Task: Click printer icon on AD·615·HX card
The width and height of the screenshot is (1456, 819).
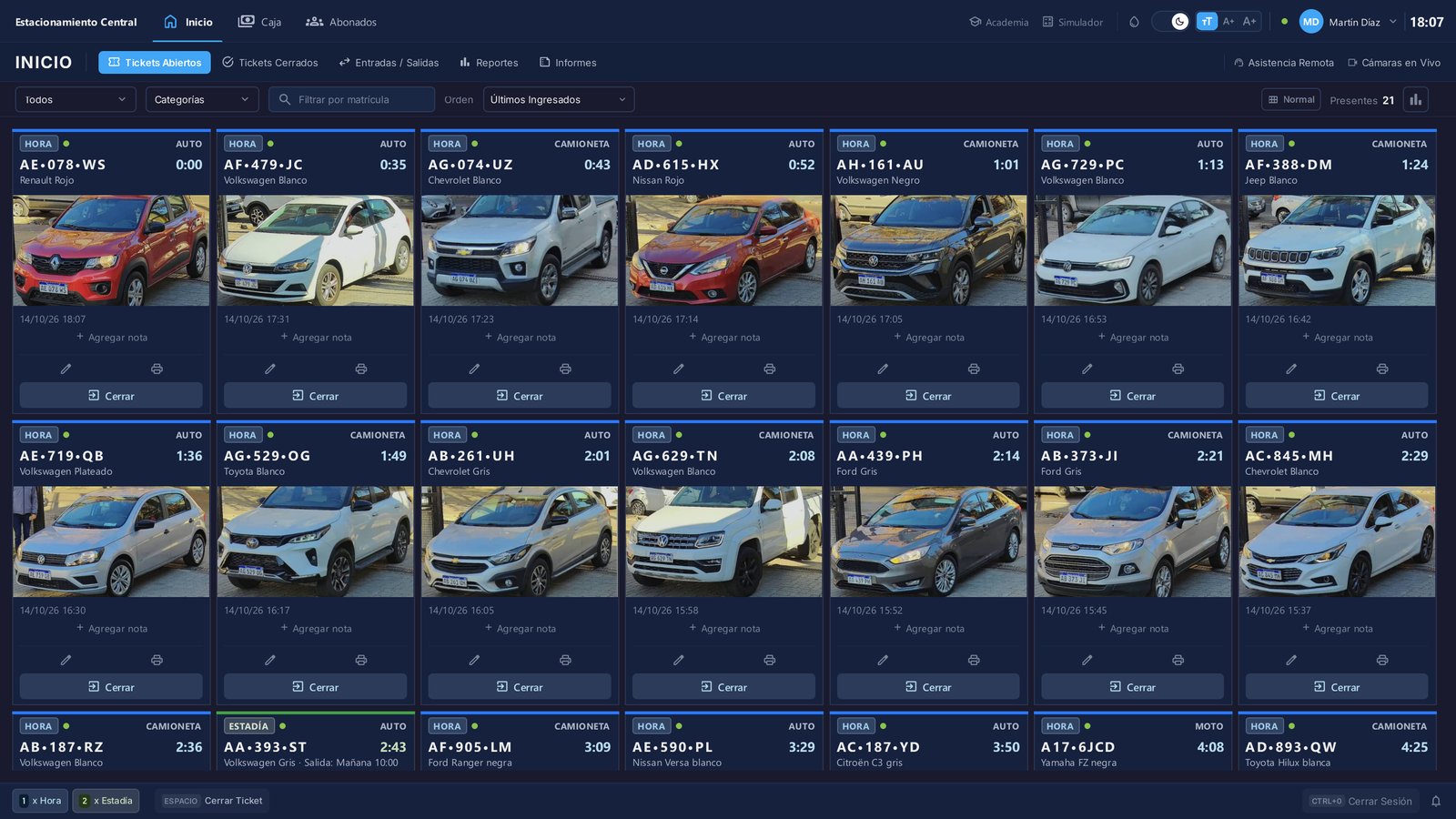Action: 770,369
